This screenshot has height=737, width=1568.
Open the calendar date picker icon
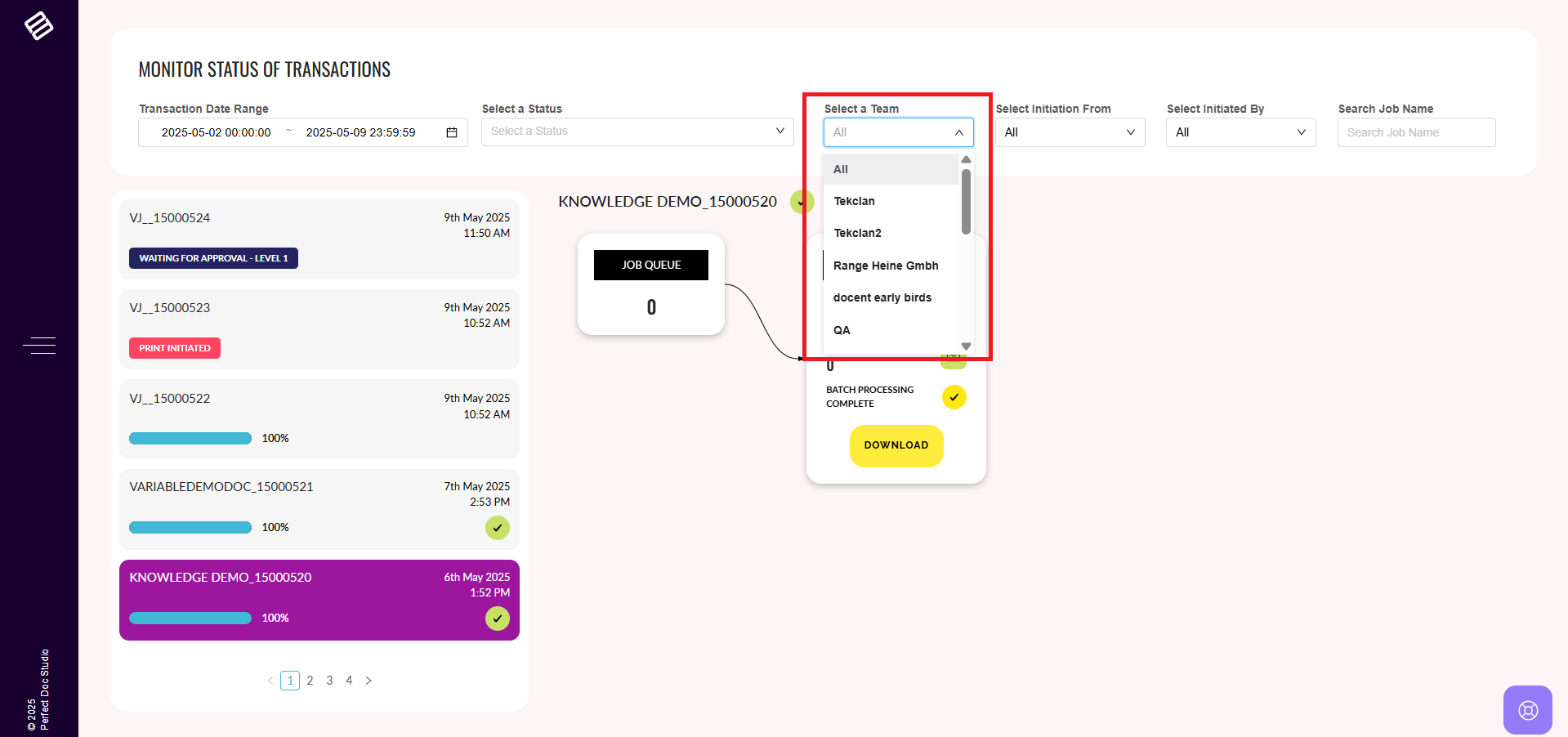pyautogui.click(x=452, y=132)
